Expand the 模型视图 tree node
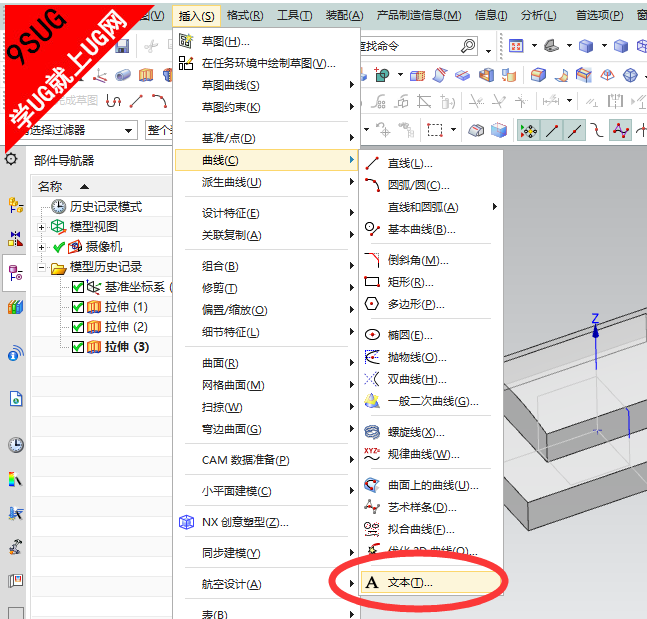The image size is (647, 619). click(x=41, y=227)
